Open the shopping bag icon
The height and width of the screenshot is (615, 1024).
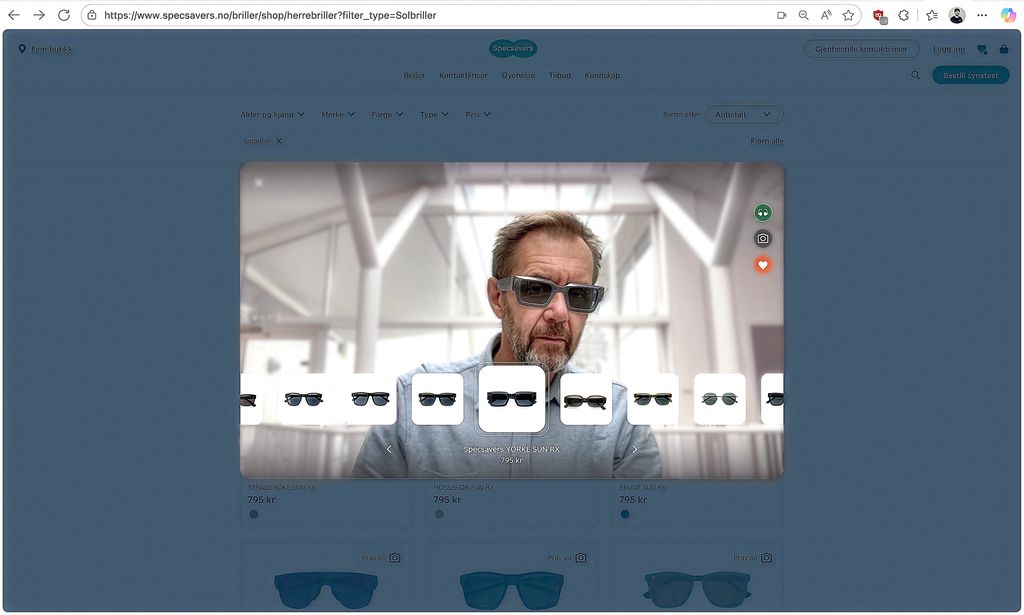point(1003,49)
